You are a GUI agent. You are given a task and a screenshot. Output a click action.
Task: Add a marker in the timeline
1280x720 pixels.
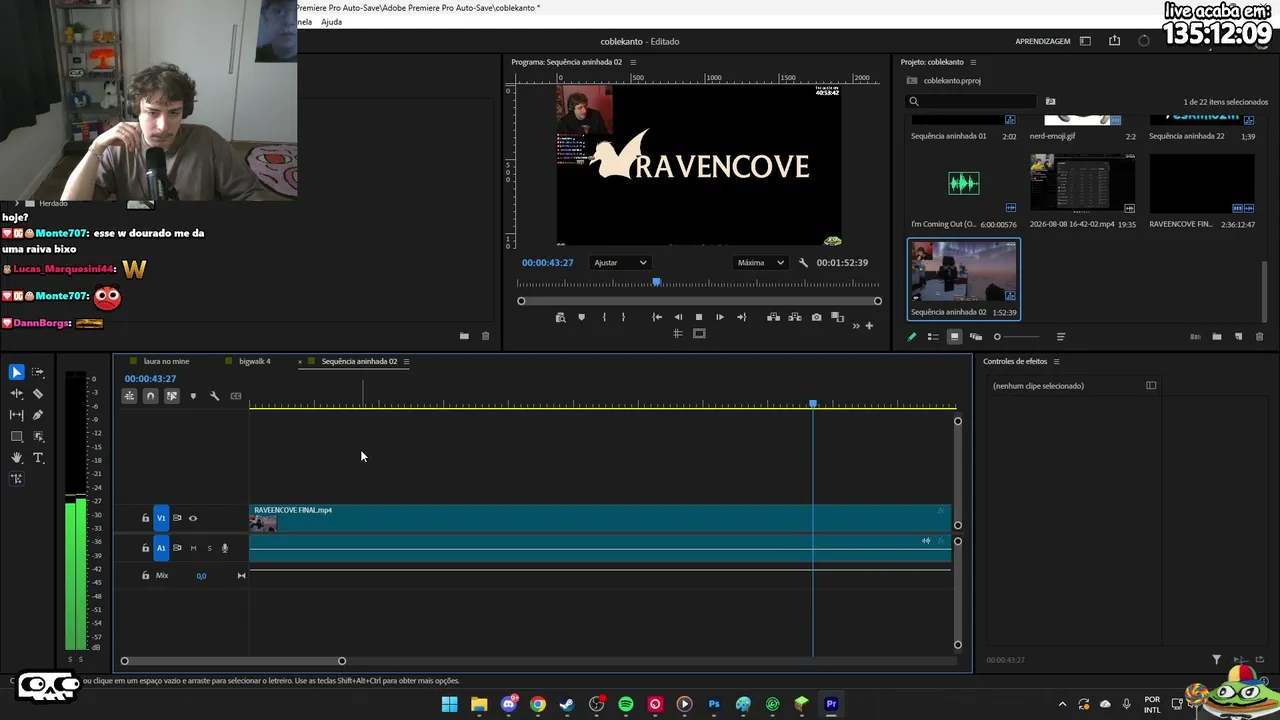pos(193,396)
